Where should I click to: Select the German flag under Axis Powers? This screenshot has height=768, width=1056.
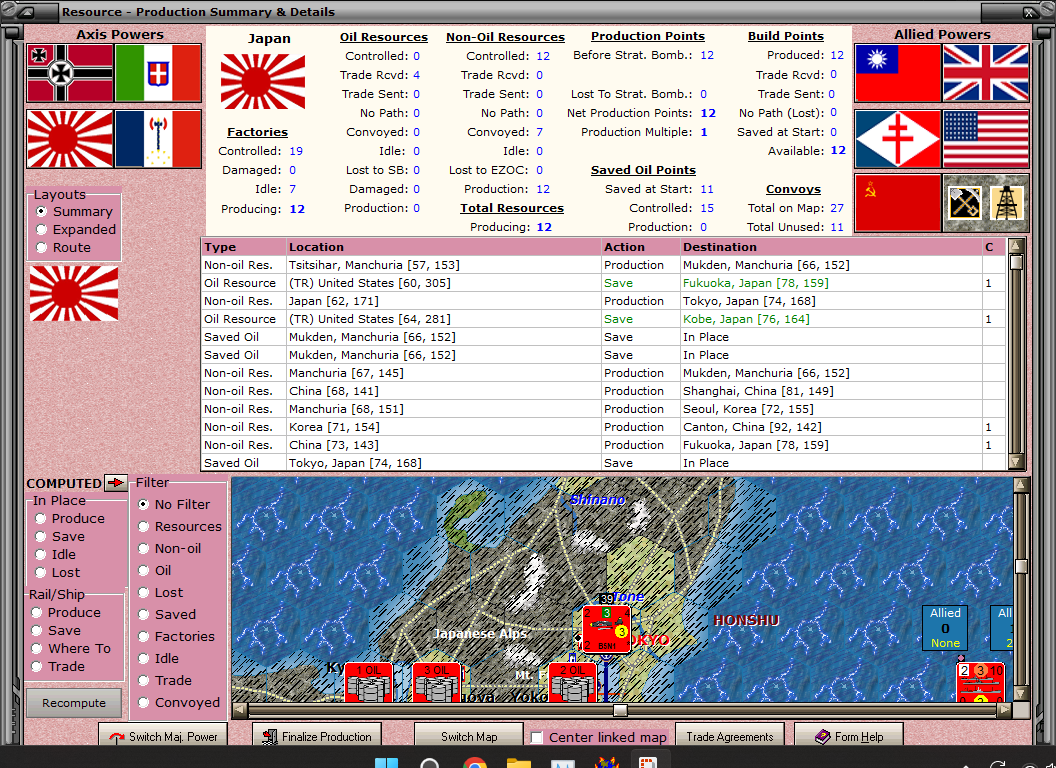coord(70,73)
